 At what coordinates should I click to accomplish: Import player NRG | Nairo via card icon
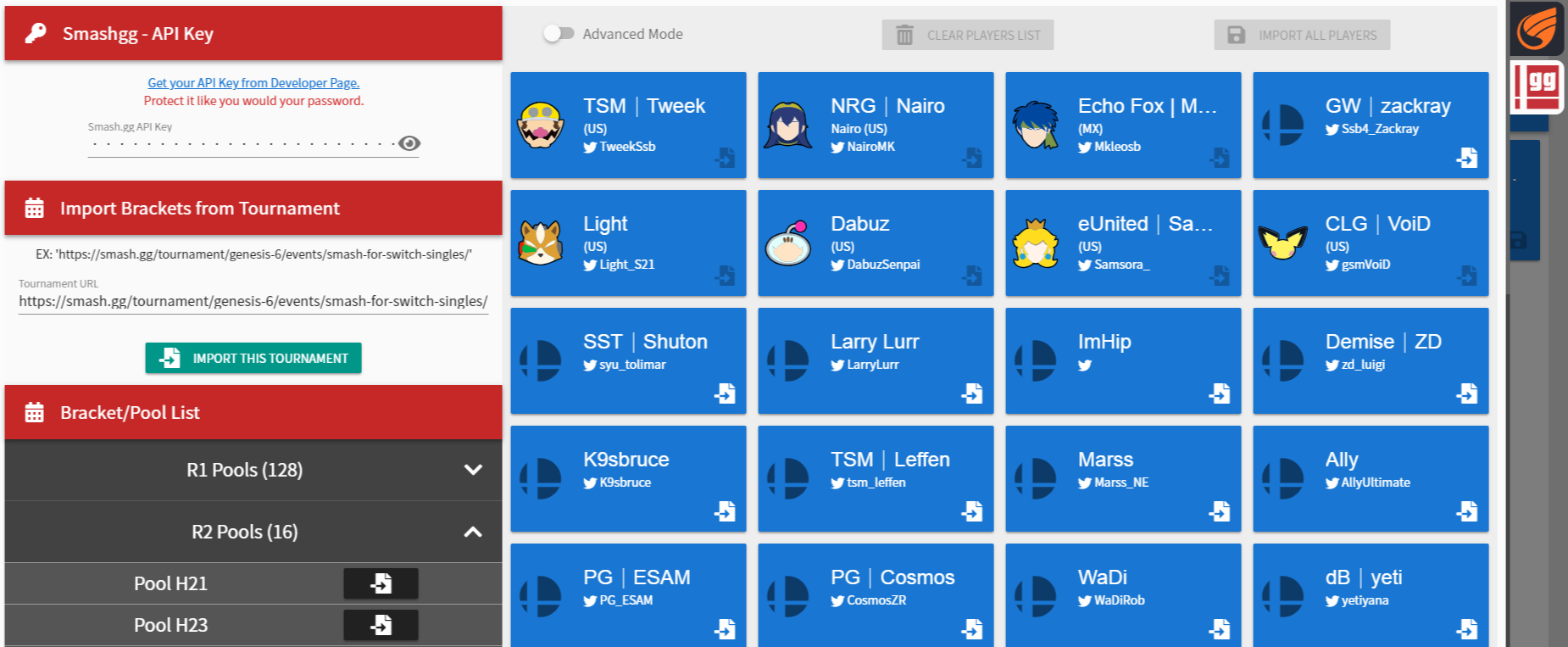tap(972, 158)
